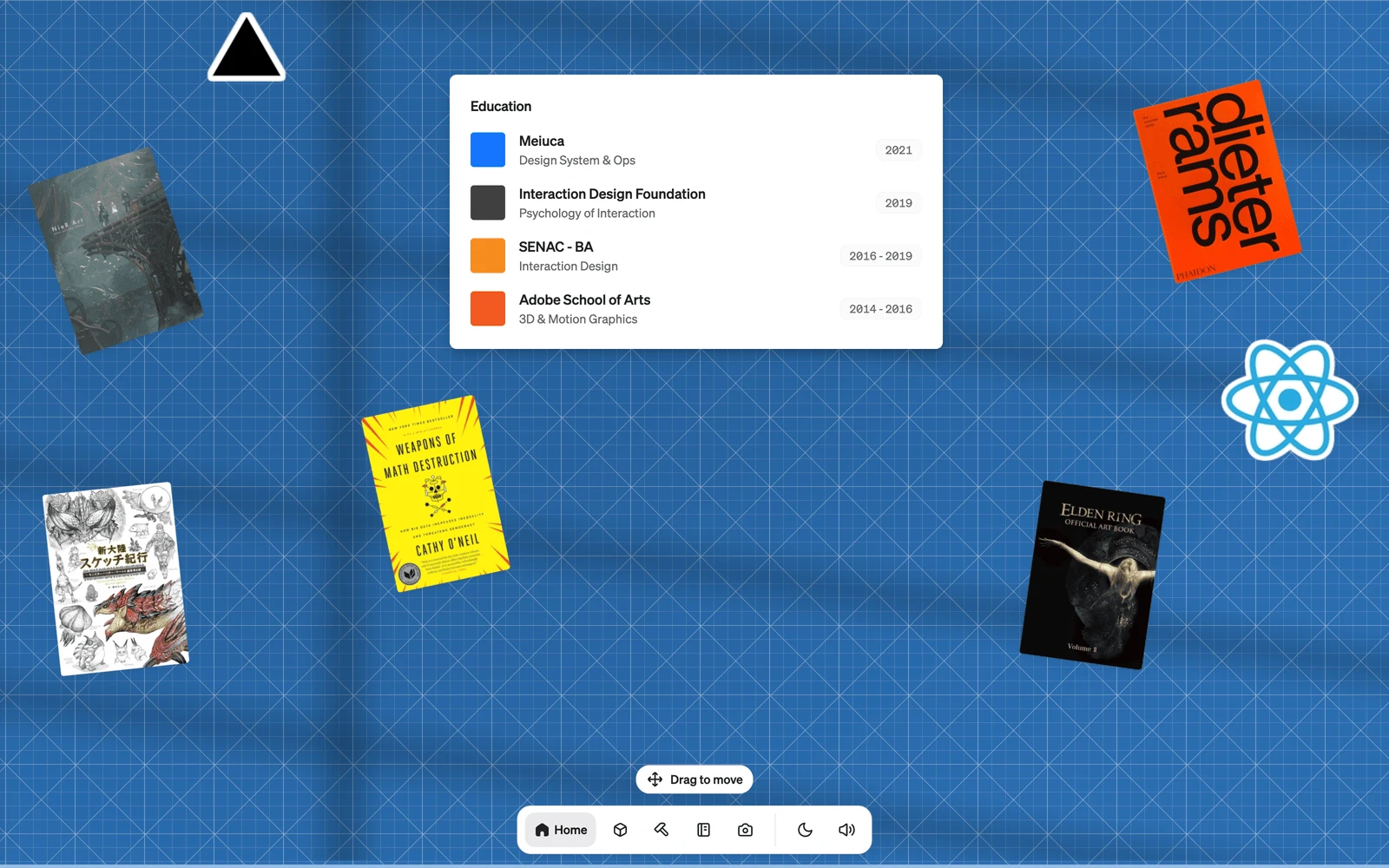The height and width of the screenshot is (868, 1389).
Task: Click the Drag to move handle
Action: (694, 779)
